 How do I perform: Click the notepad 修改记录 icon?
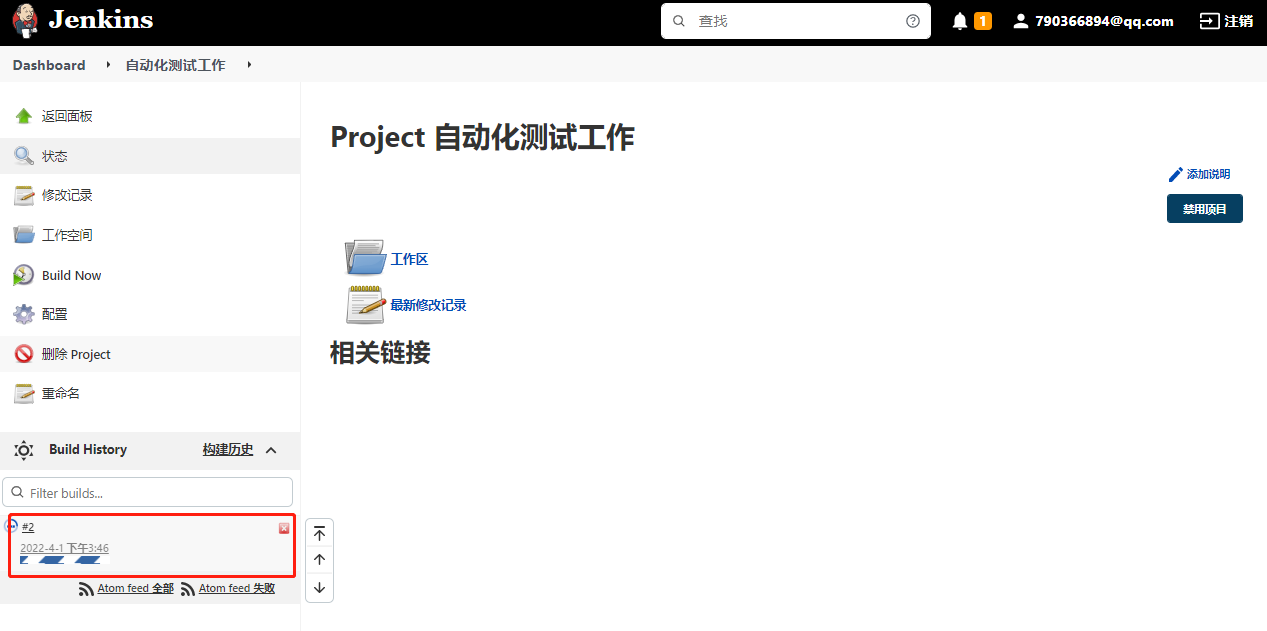point(24,195)
